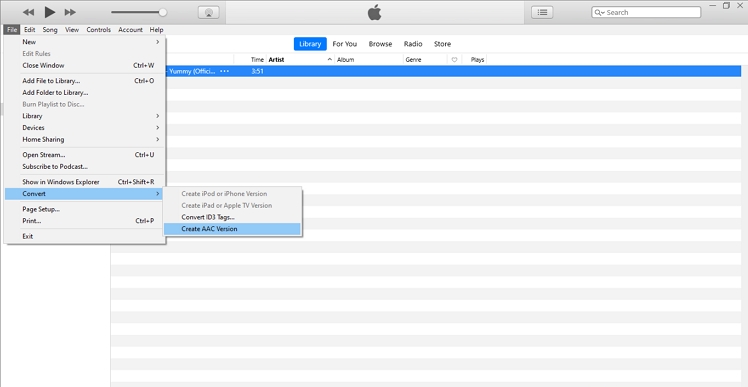748x387 pixels.
Task: Expand the Home Sharing submenu
Action: 91,139
